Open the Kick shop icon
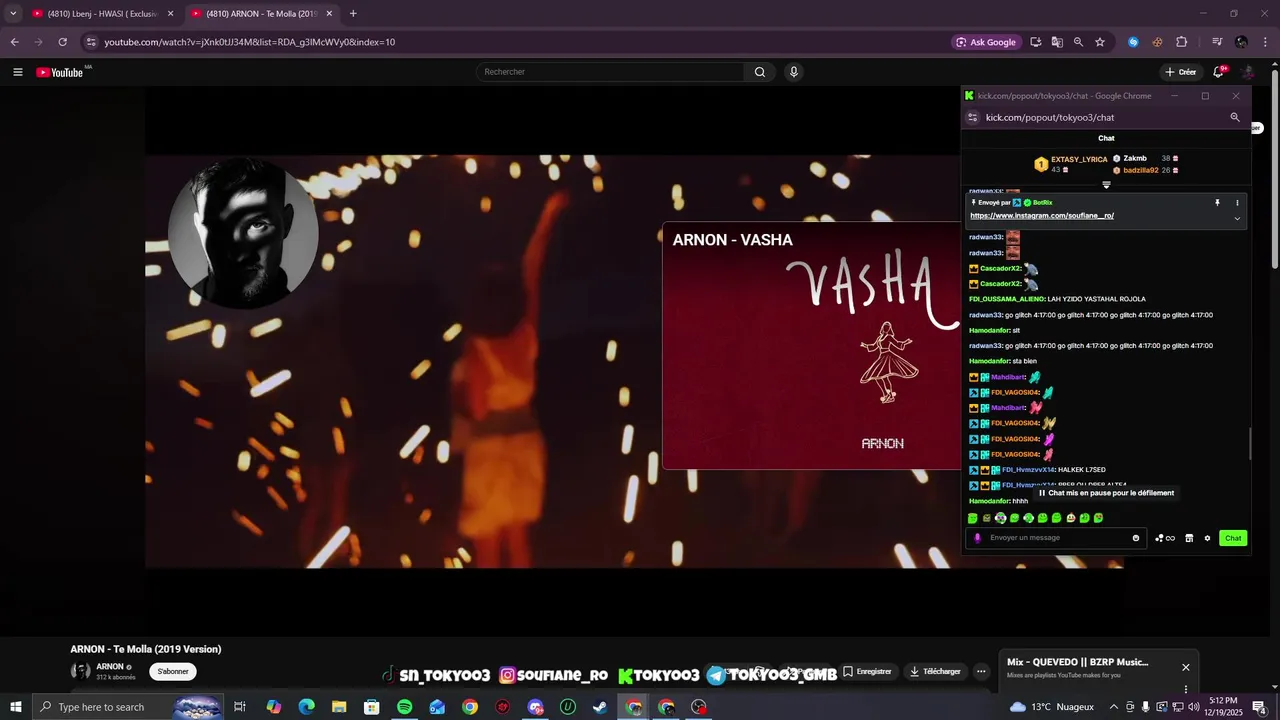The image size is (1280, 720). coord(1189,538)
